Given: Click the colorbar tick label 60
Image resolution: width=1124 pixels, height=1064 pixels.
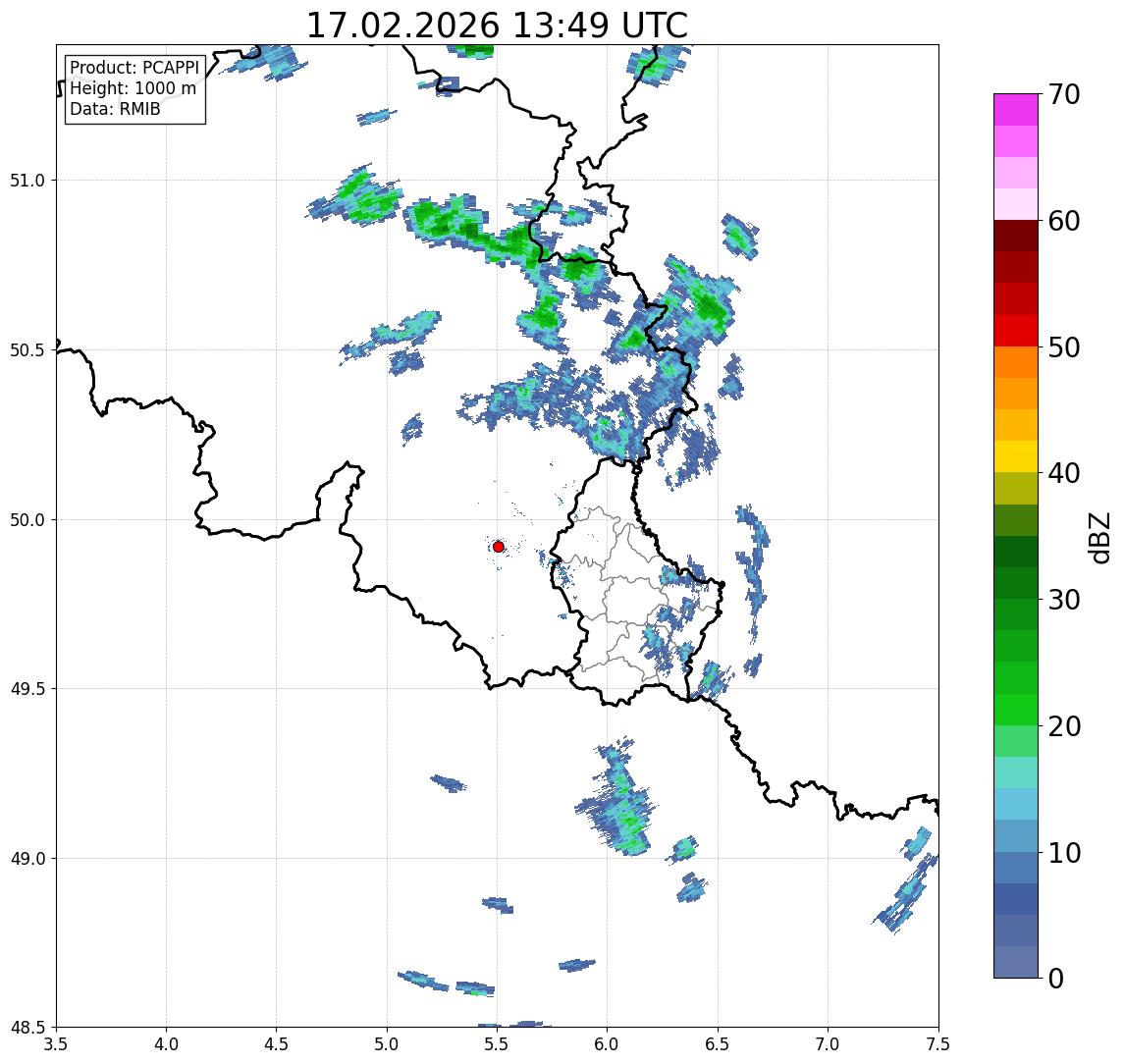Looking at the screenshot, I should pyautogui.click(x=1064, y=222).
